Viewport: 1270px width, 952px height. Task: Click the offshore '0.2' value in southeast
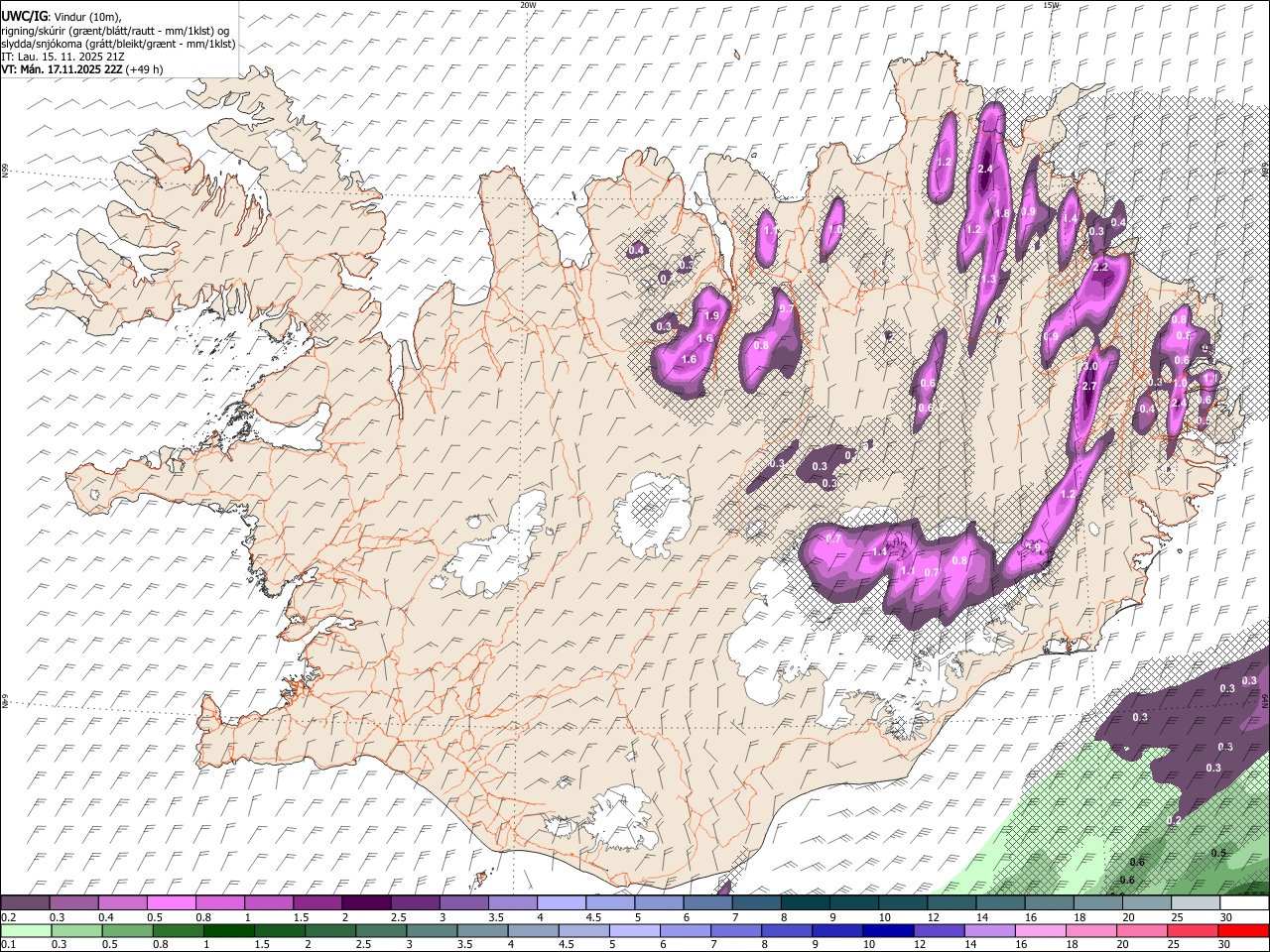tap(1175, 821)
